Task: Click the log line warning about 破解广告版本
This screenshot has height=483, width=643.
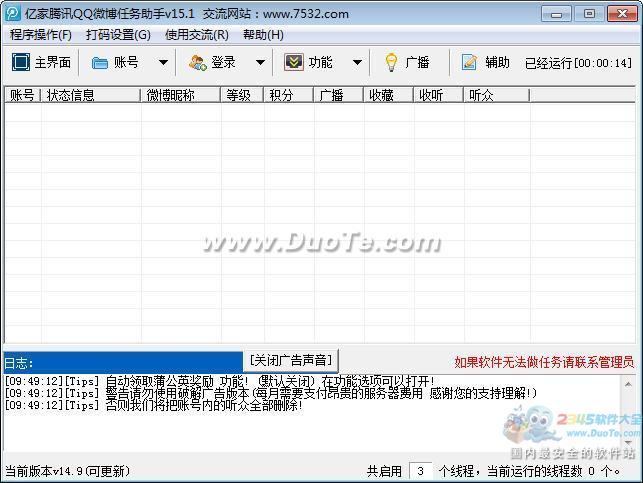Action: tap(271, 393)
